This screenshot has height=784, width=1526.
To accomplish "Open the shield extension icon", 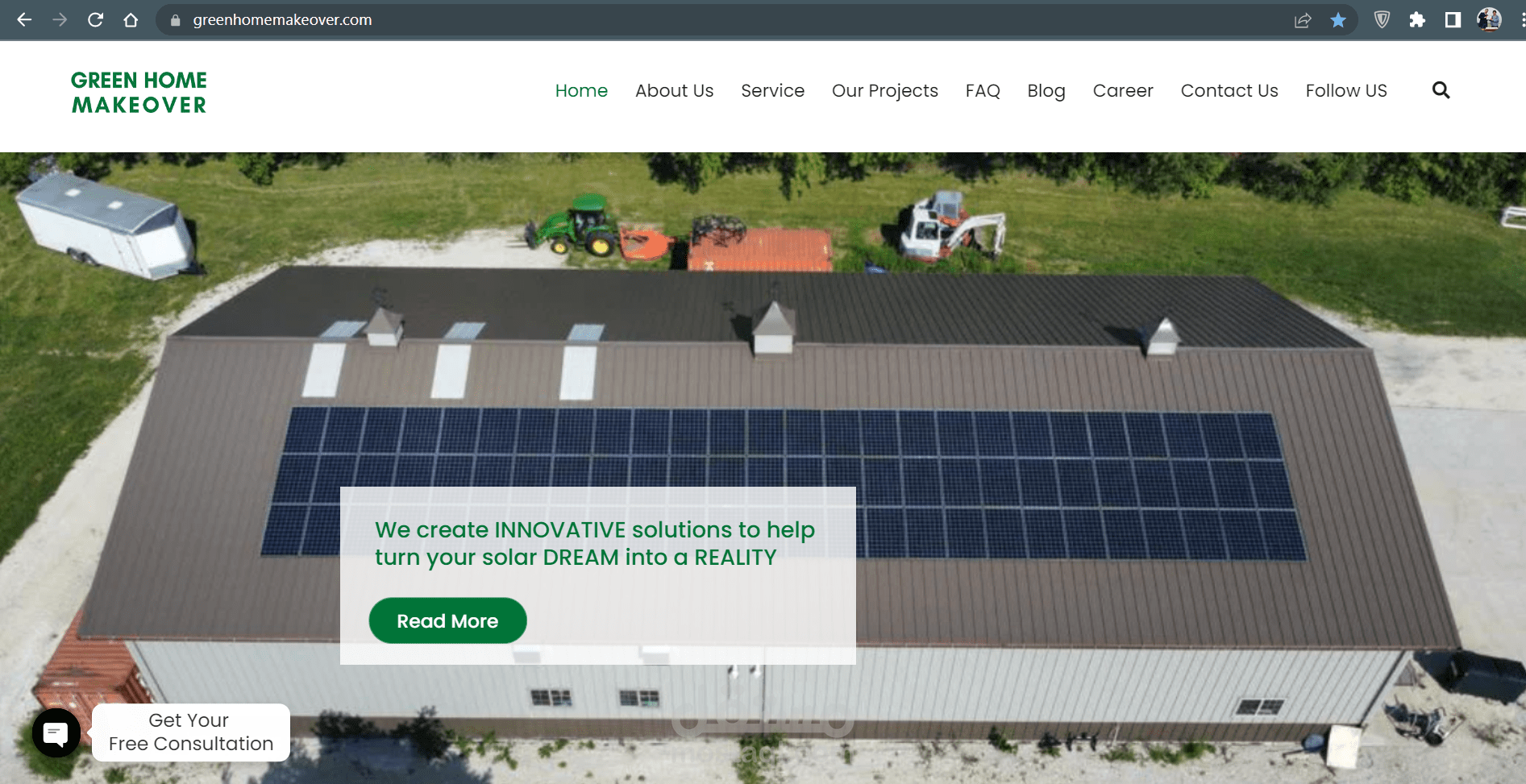I will 1382,20.
